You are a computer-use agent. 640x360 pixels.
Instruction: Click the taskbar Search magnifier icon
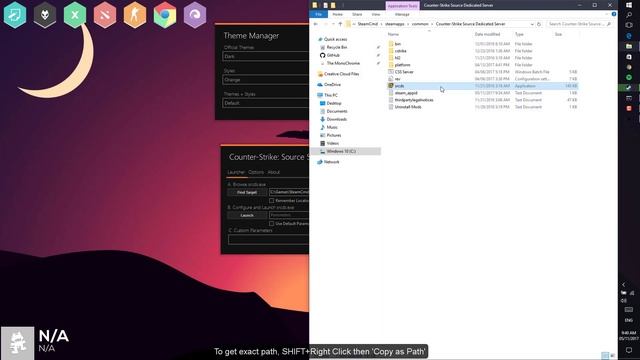pos(629,15)
